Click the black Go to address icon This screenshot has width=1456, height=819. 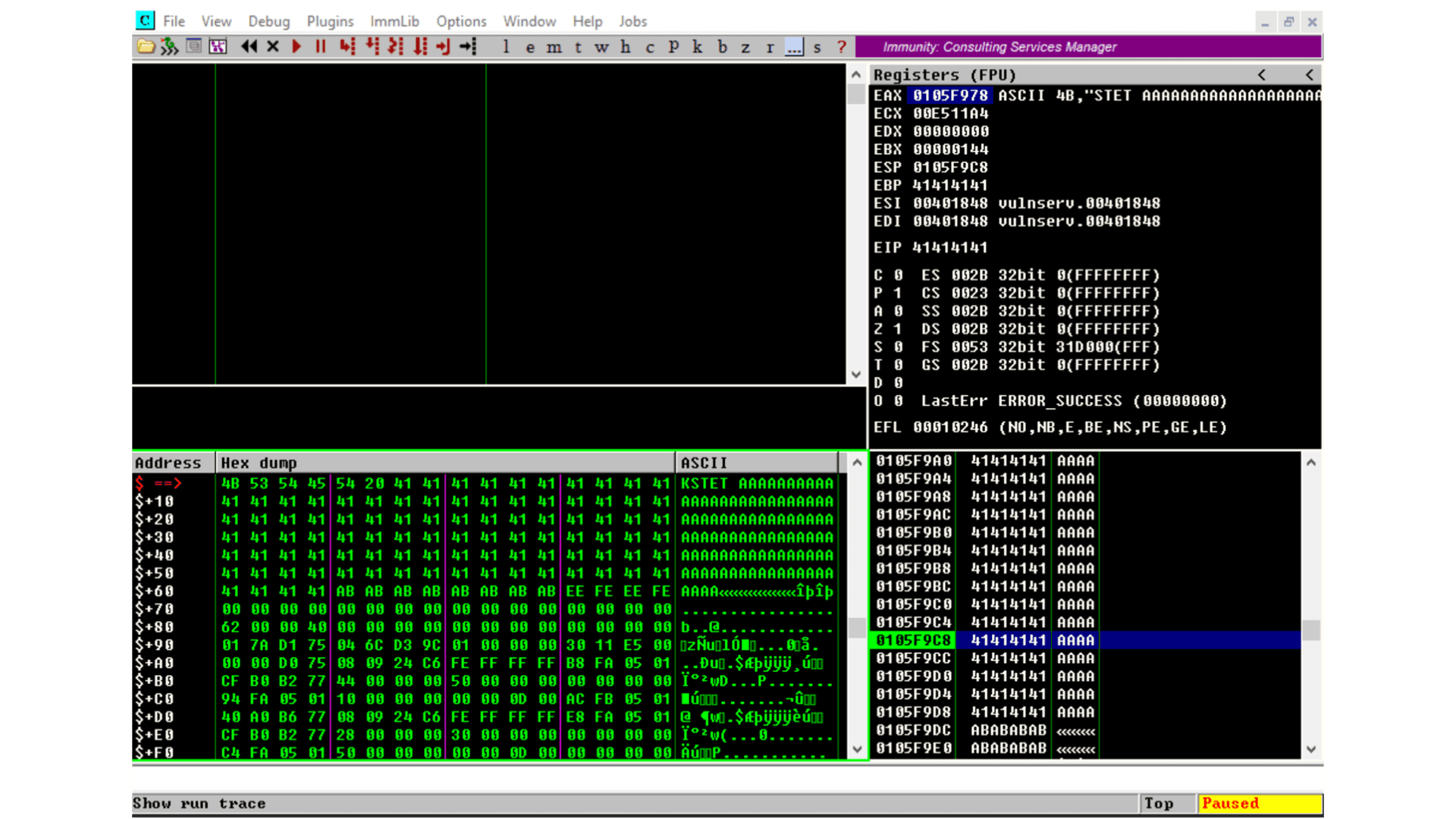468,47
